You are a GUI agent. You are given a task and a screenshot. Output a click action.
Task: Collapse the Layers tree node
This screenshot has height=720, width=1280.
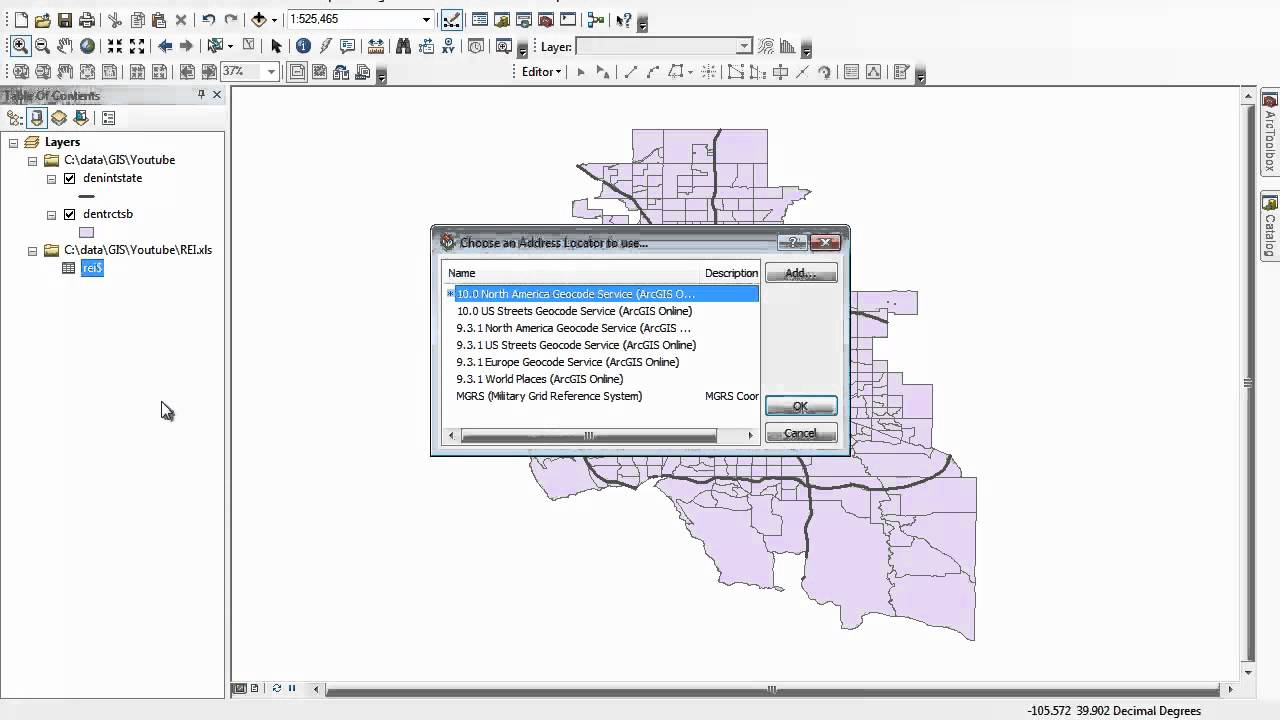pos(14,142)
